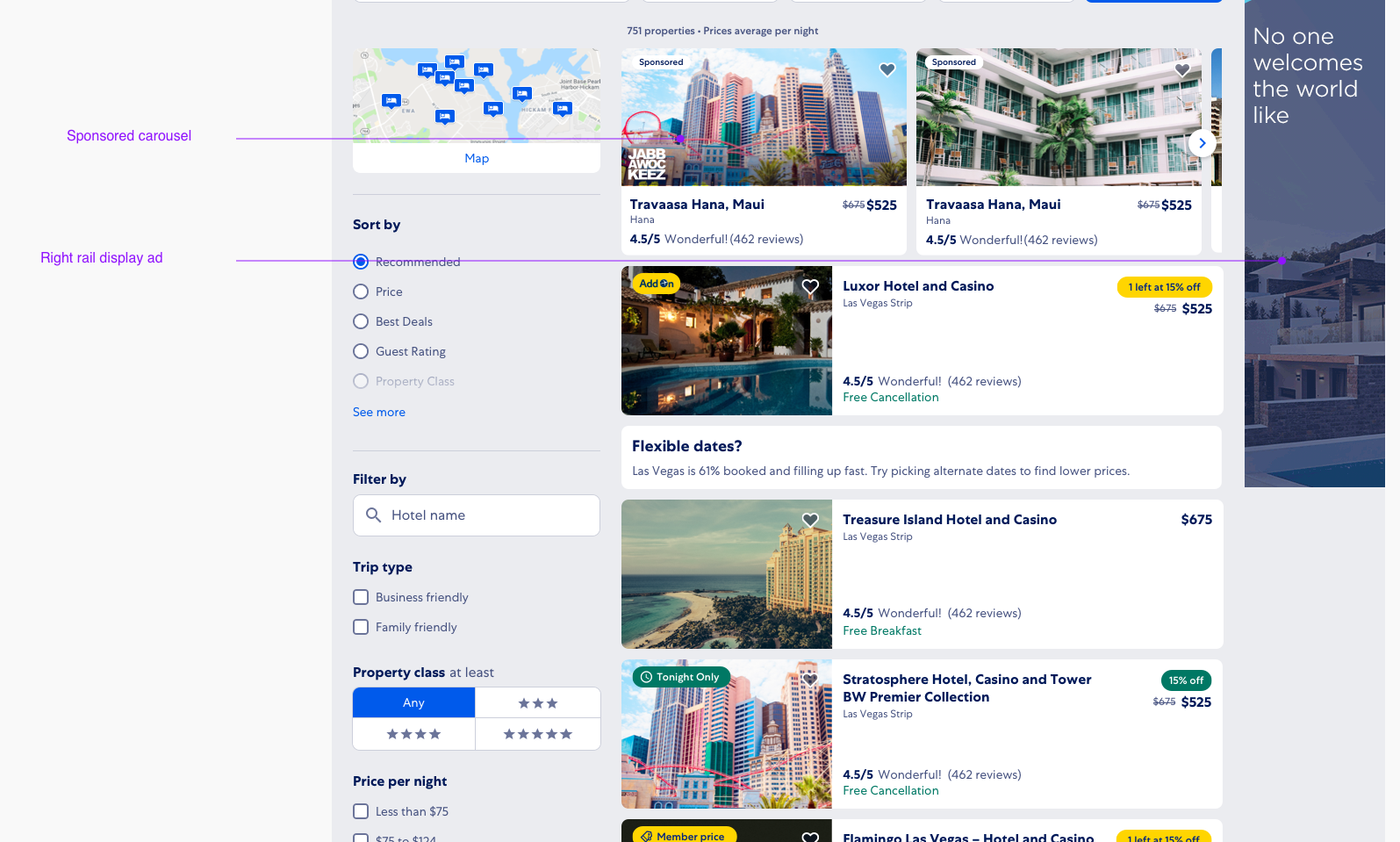Open Treasure Island Hotel and Casino title
1400x842 pixels.
pyautogui.click(x=950, y=520)
